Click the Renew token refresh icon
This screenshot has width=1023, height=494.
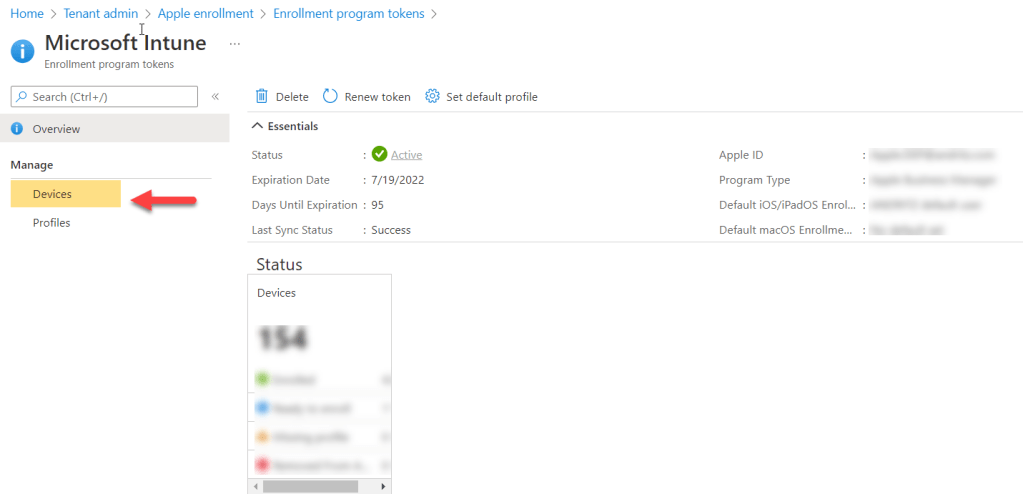point(330,97)
